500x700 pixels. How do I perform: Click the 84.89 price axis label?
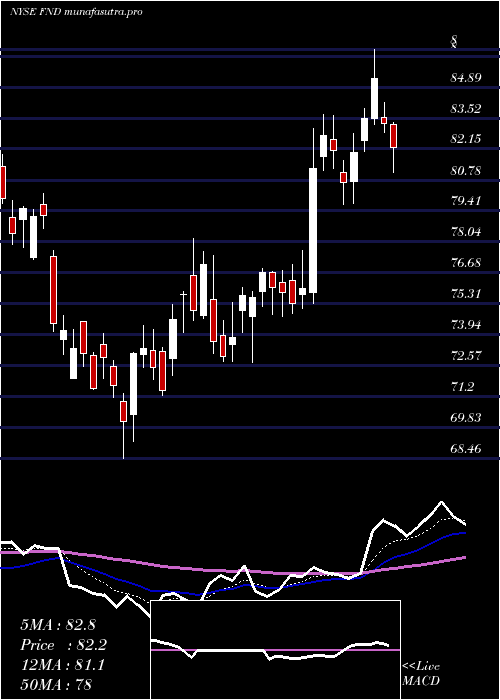click(x=466, y=79)
